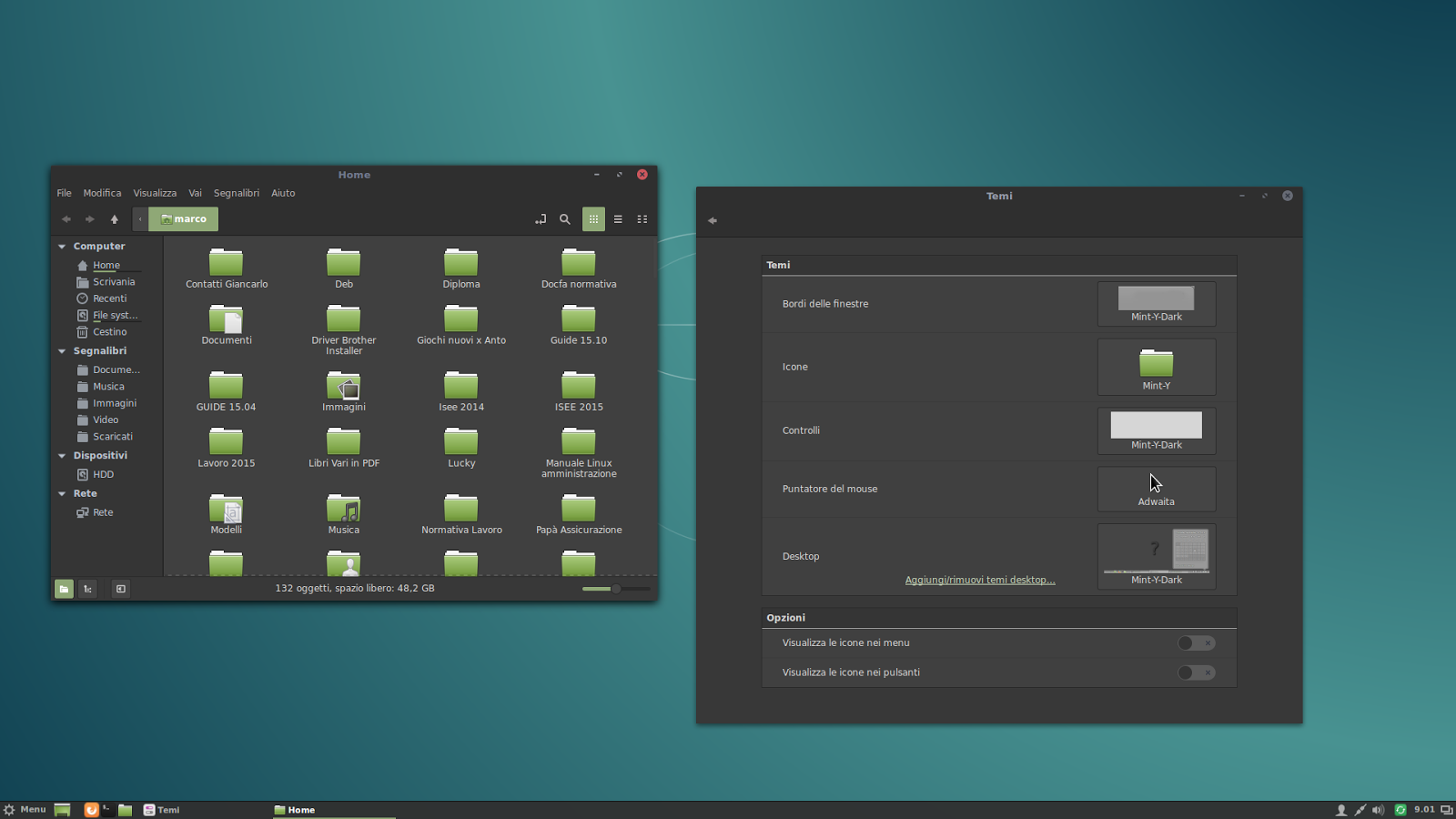Collapse the Dispositivi sidebar section
The image size is (1456, 819).
click(62, 456)
